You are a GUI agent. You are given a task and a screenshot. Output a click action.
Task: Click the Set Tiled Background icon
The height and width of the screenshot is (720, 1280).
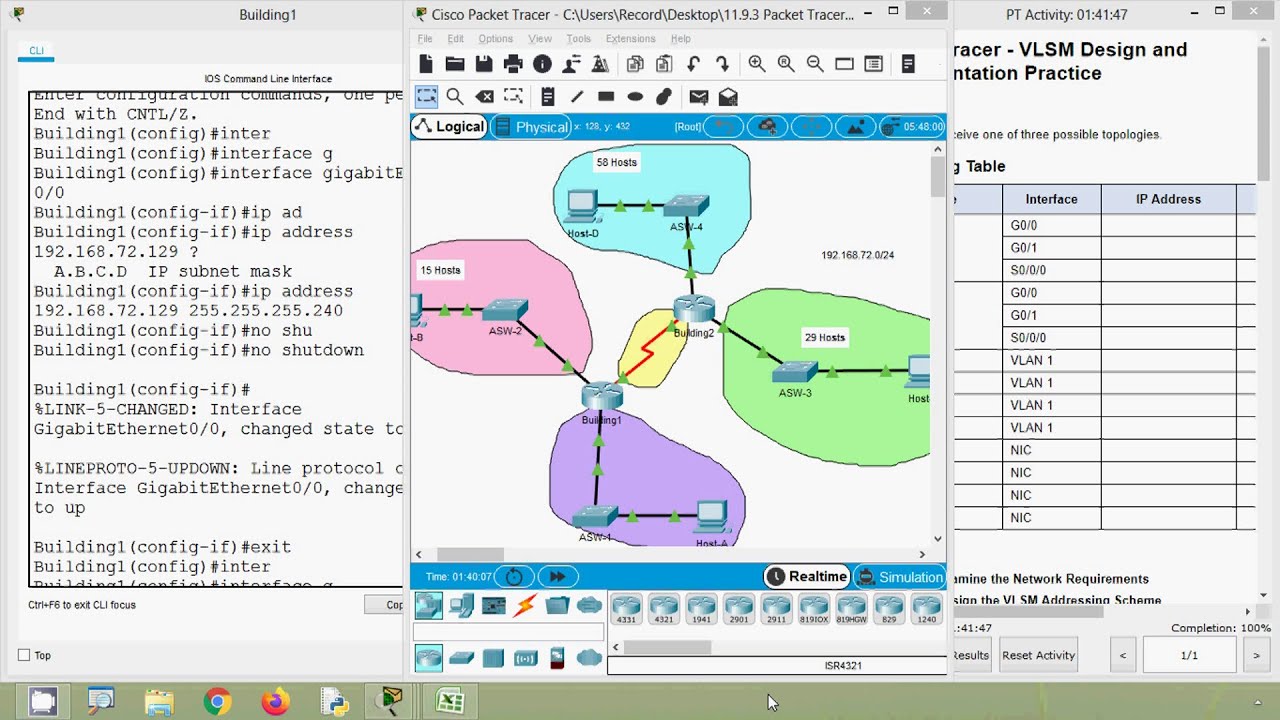coord(855,127)
